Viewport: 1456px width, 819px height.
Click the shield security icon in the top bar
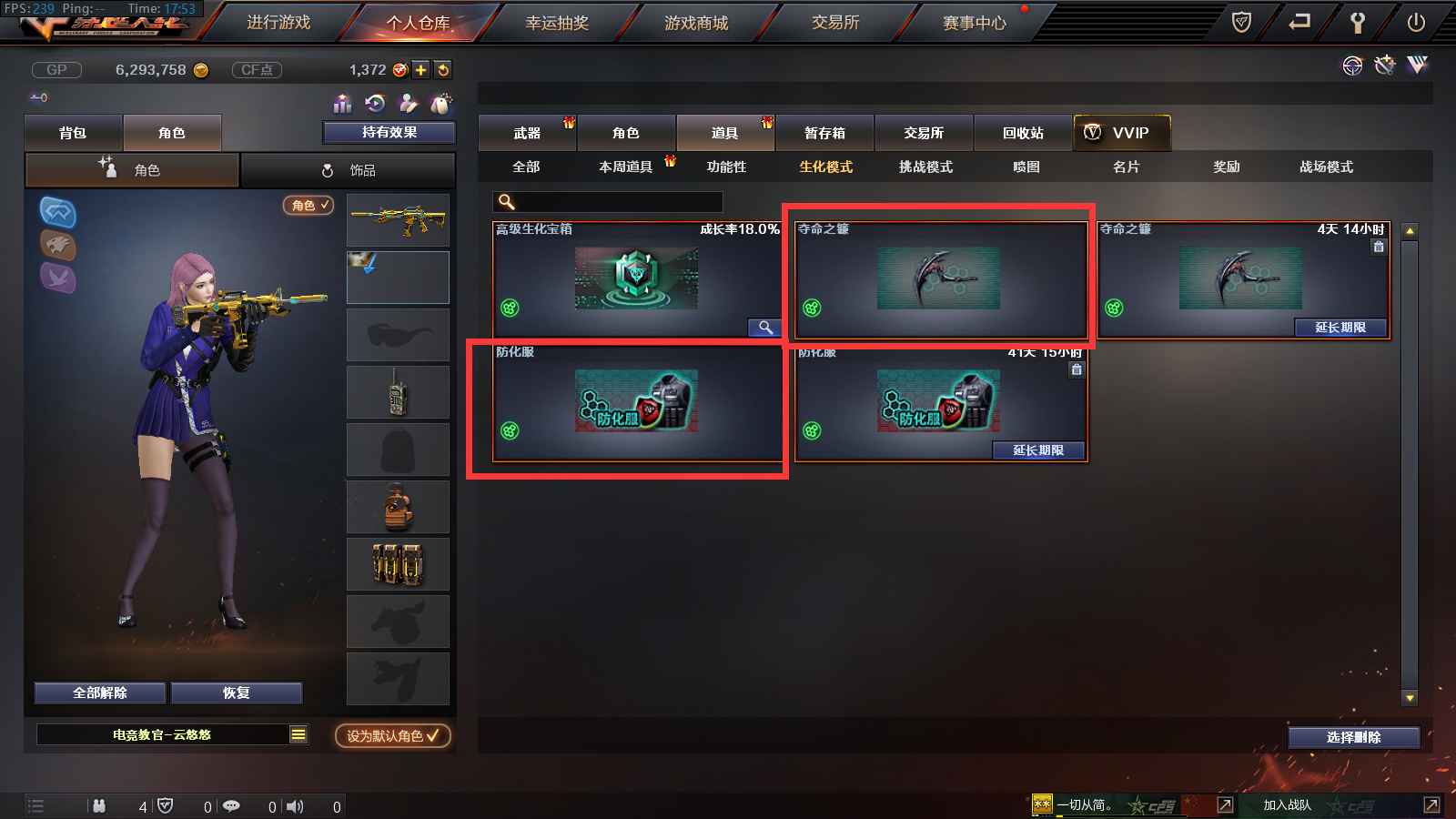(1241, 22)
